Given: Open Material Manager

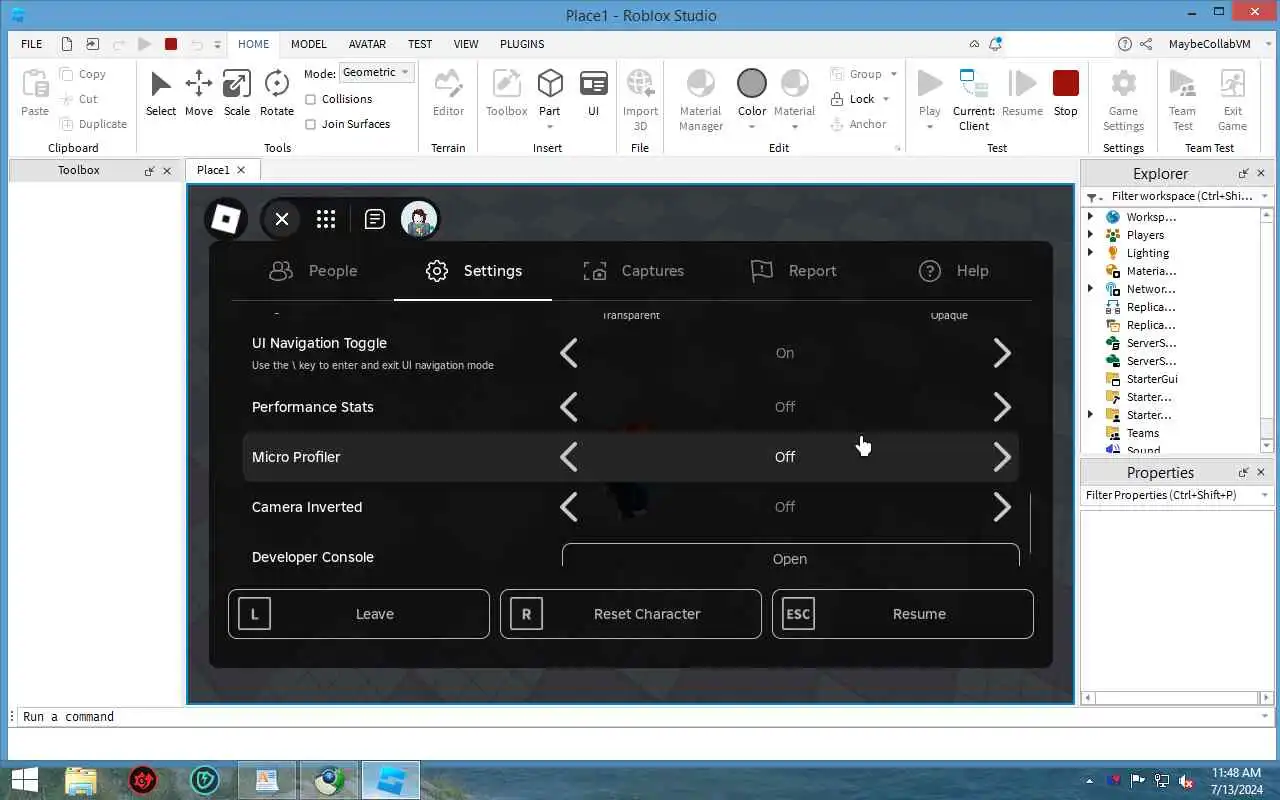Looking at the screenshot, I should (x=700, y=100).
